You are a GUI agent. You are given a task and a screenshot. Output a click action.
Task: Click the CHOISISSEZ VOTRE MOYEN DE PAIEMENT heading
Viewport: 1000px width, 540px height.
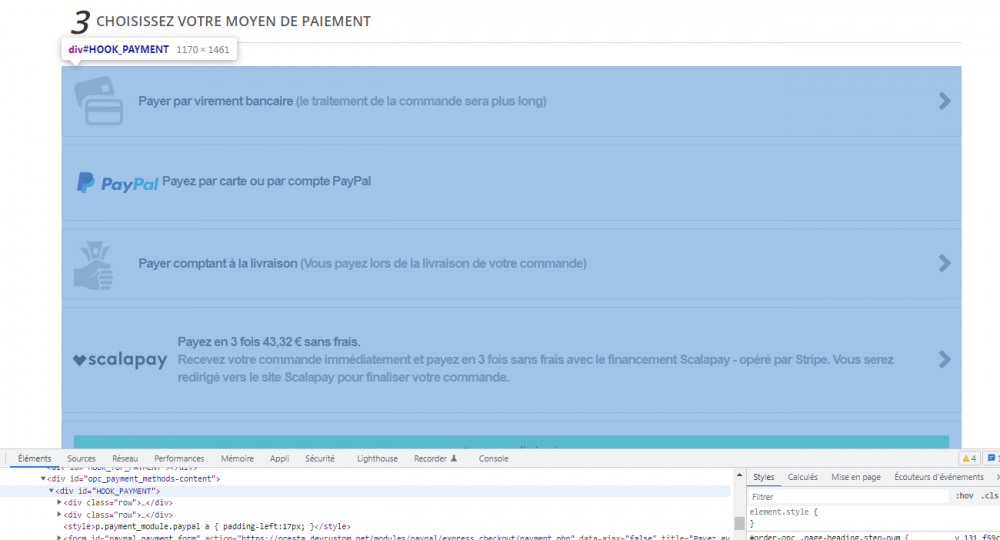click(233, 21)
